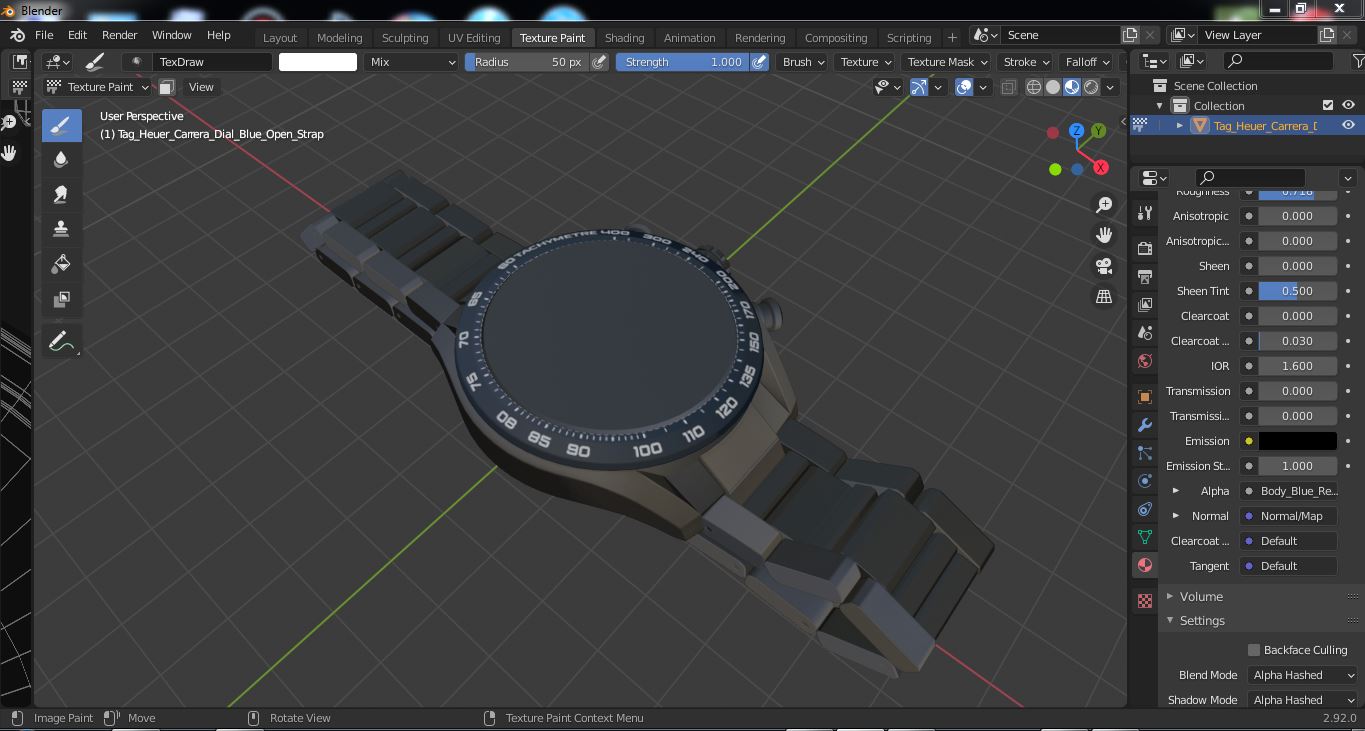Open the Object Data properties tab
The height and width of the screenshot is (731, 1365).
click(x=1145, y=537)
